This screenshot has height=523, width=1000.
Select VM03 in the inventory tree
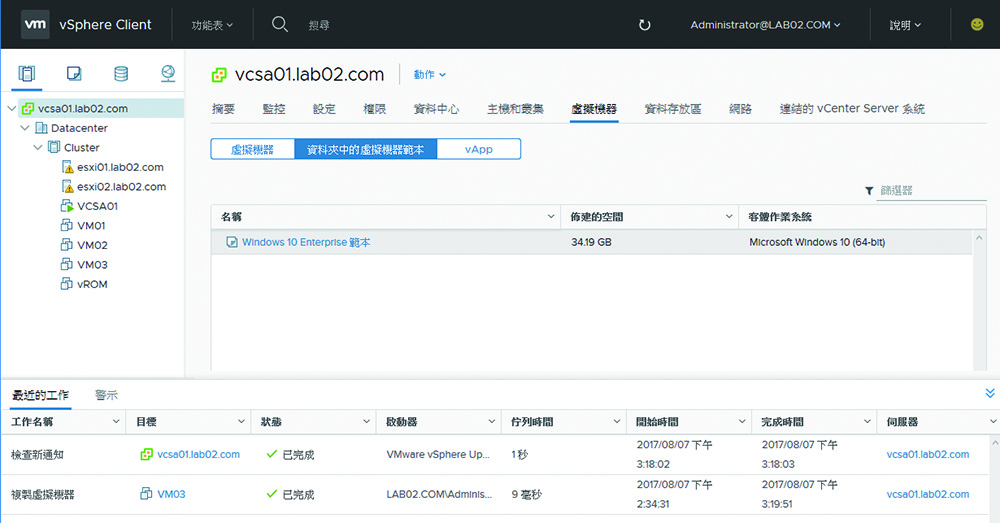92,265
